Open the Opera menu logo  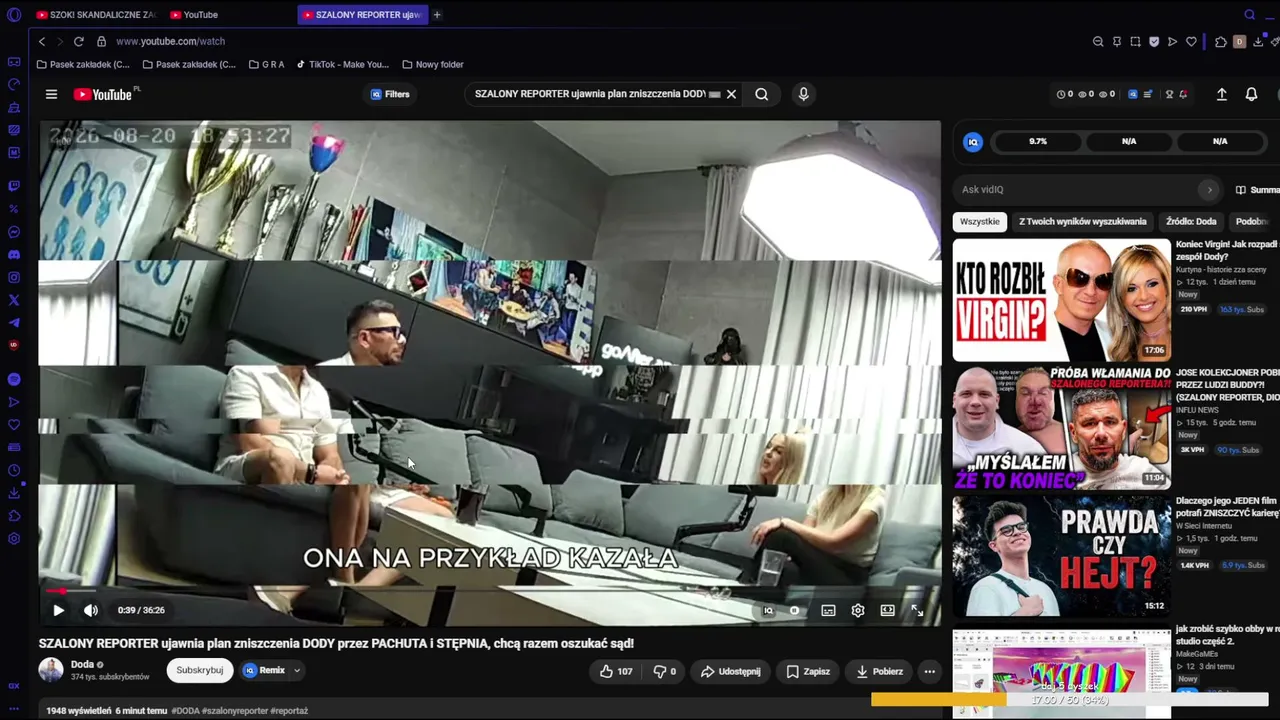[x=14, y=15]
